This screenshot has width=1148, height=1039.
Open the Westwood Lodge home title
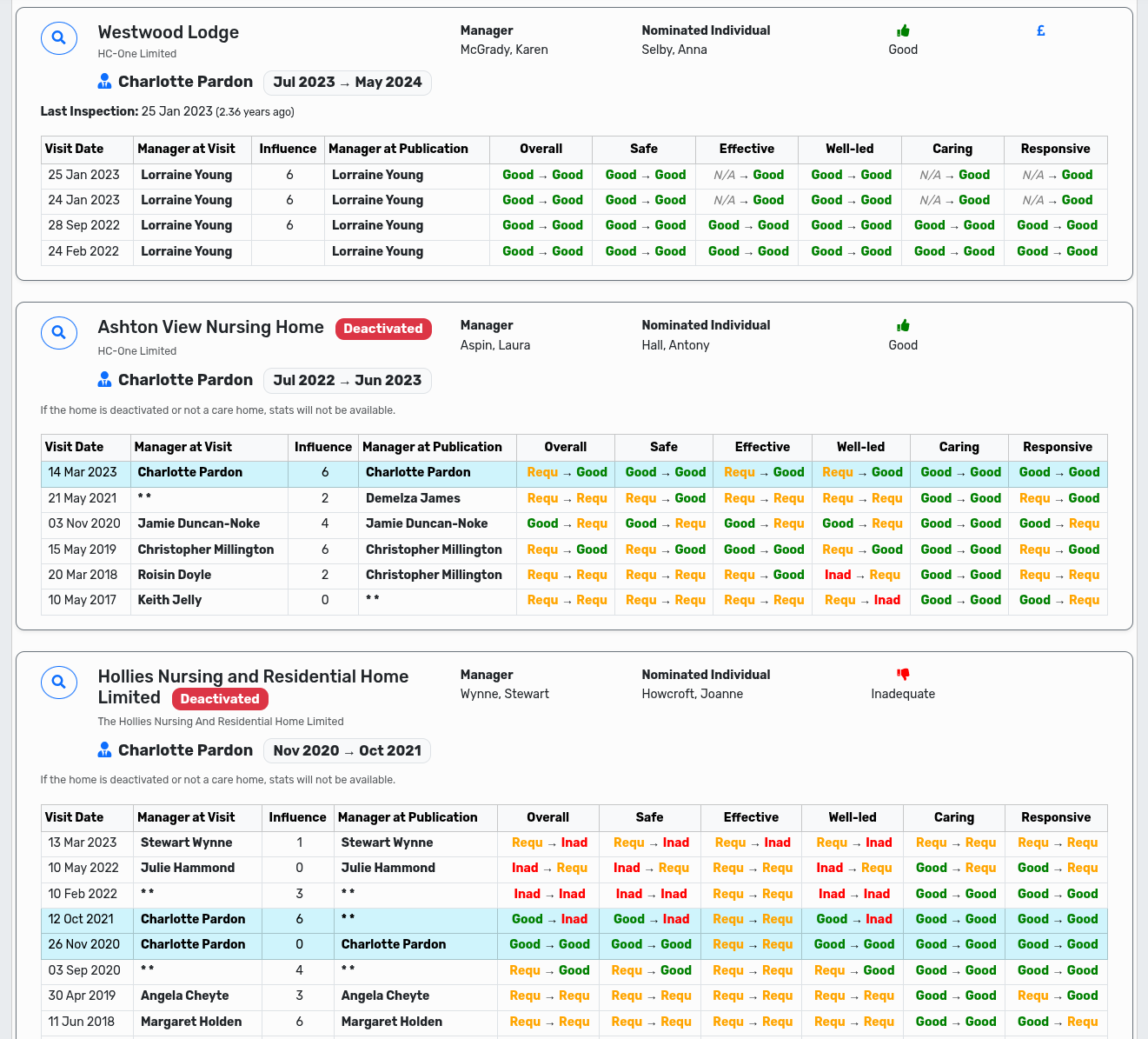point(169,33)
